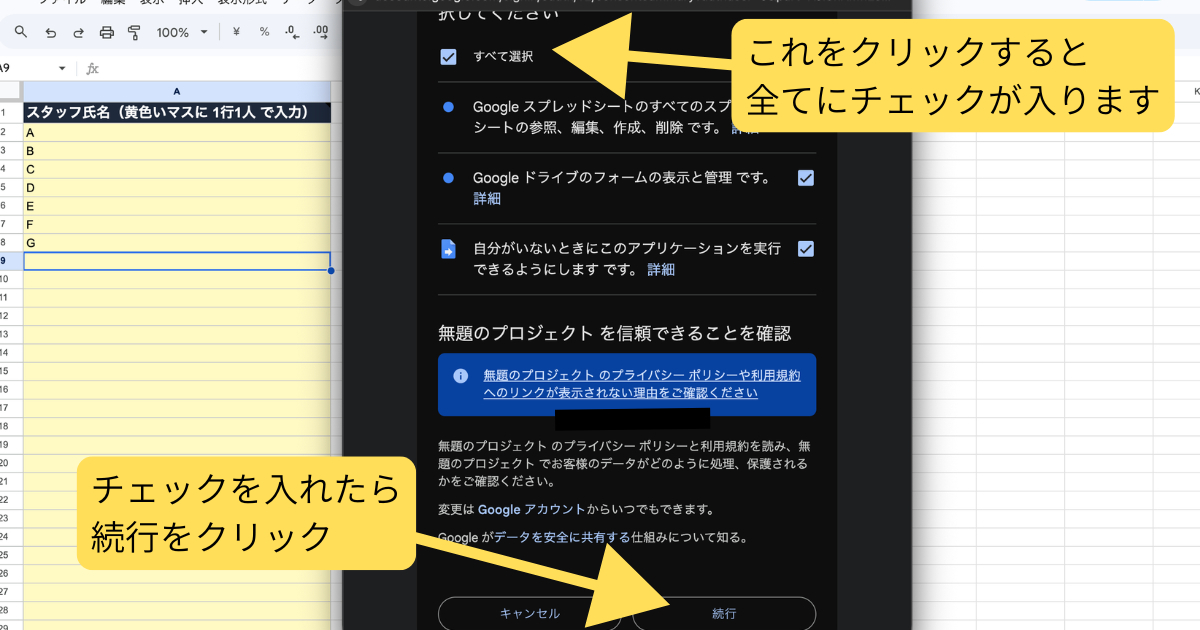Image resolution: width=1200 pixels, height=630 pixels.
Task: Click the outlined empty cell A9
Action: point(177,261)
